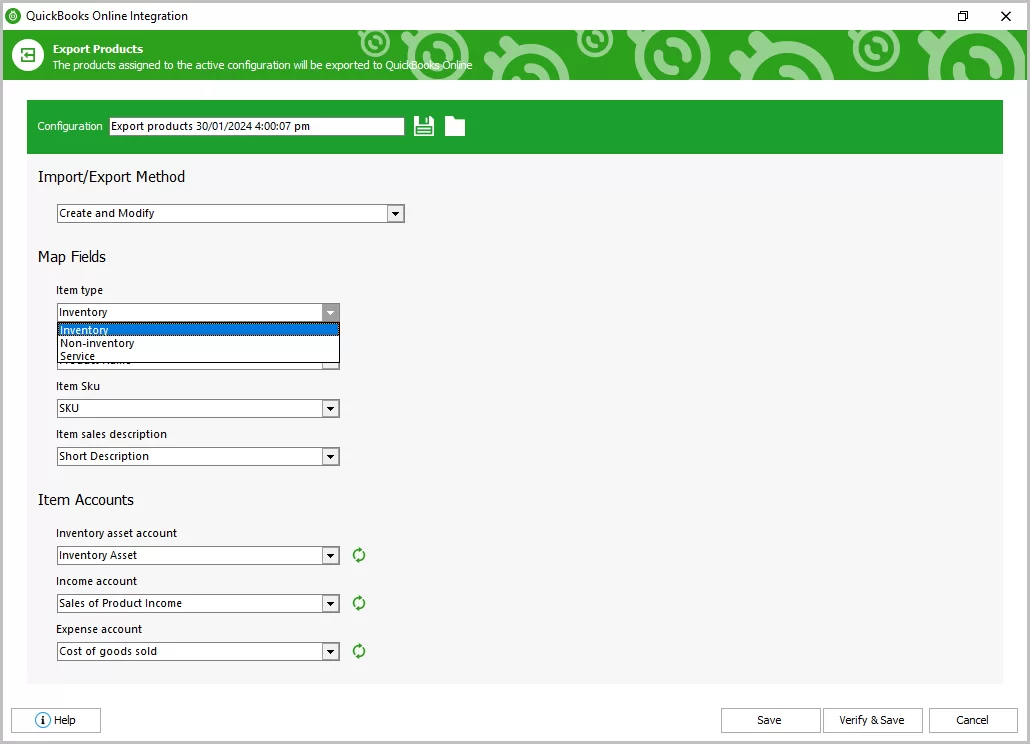Open the Item sales description dropdown

[330, 456]
